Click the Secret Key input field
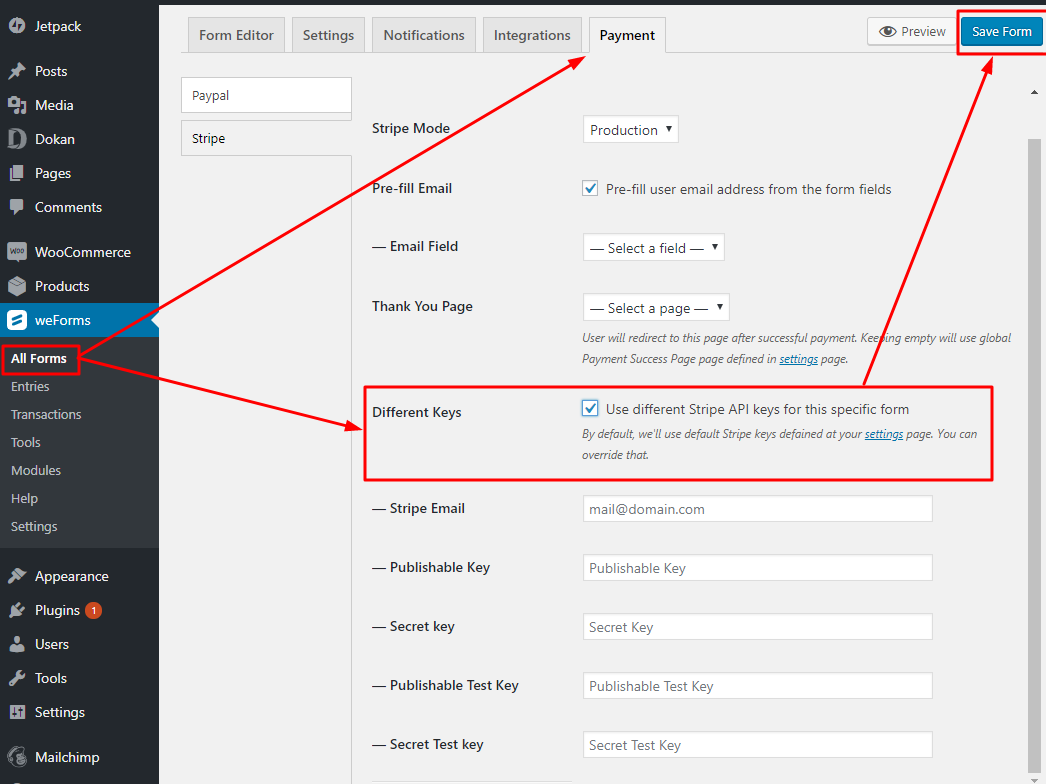Viewport: 1046px width, 784px height. (757, 627)
